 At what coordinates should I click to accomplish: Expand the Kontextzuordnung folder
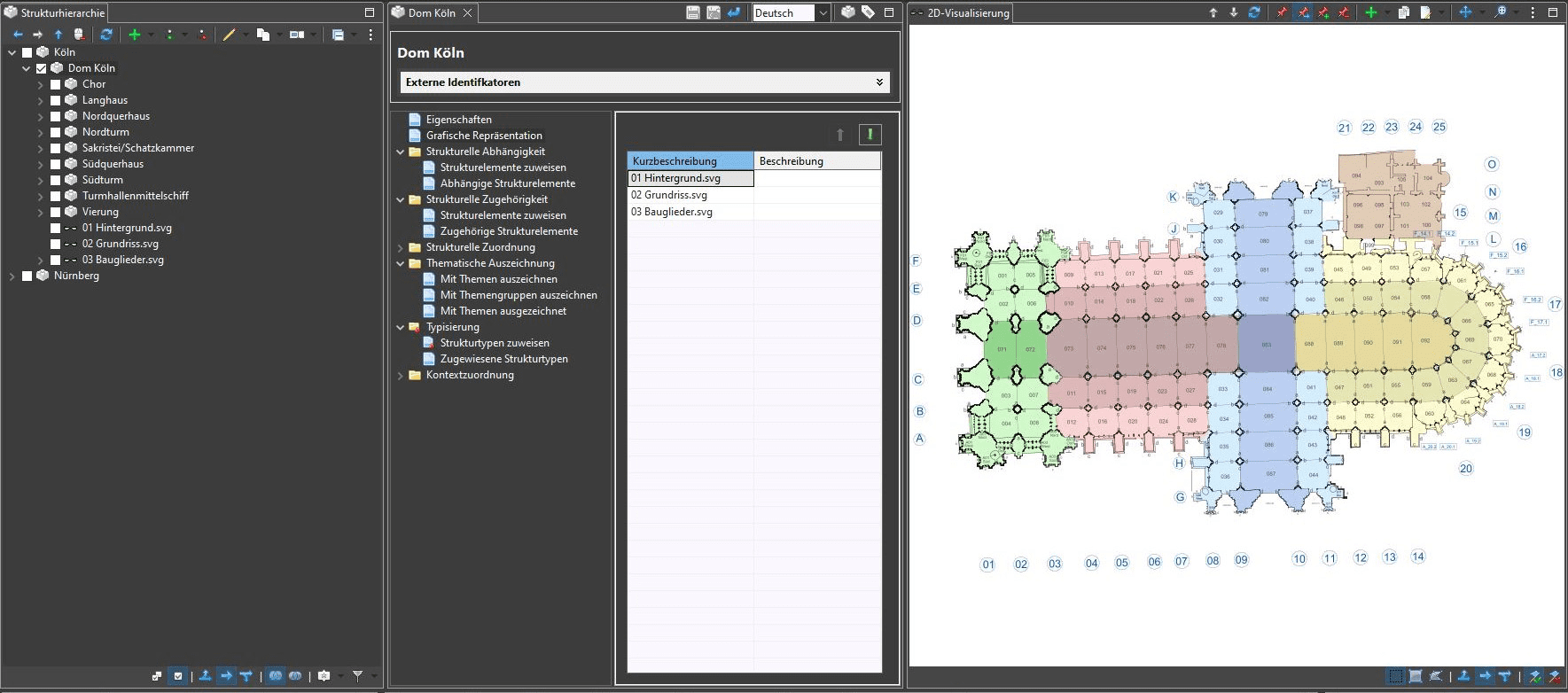point(400,375)
